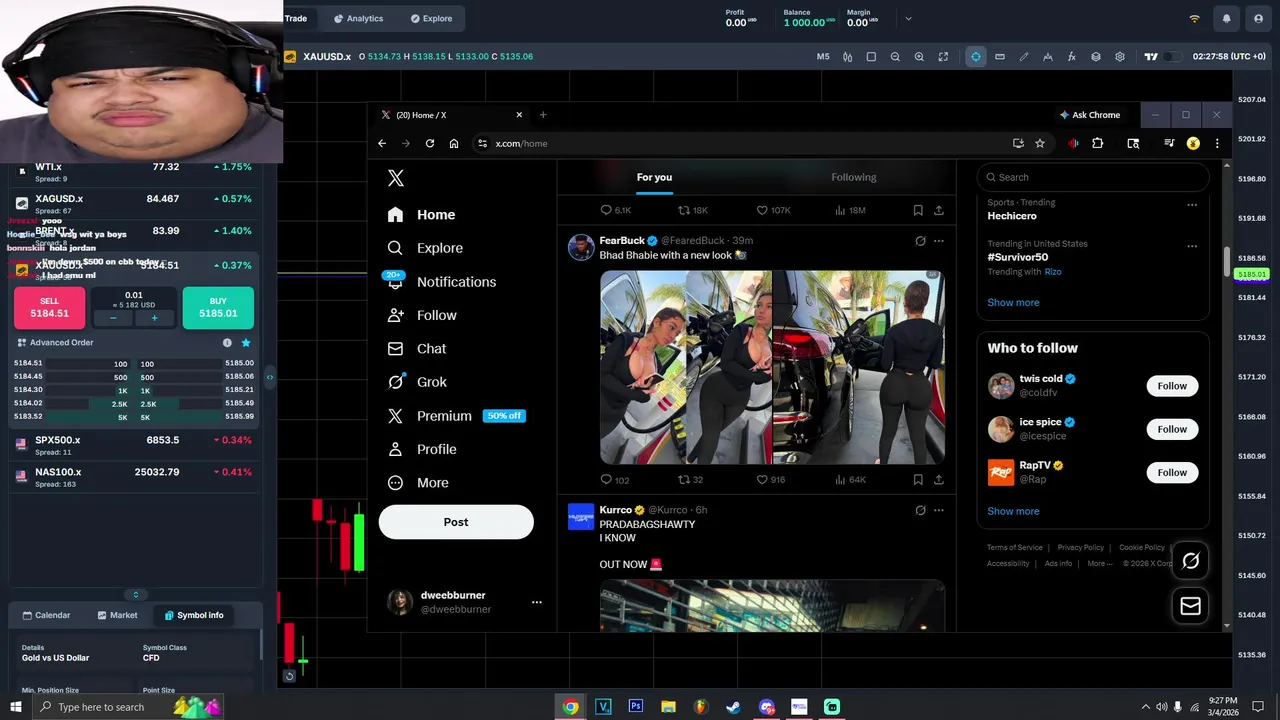Click the zoom in magnifier on chart toolbar
This screenshot has height=720, width=1280.
click(x=919, y=57)
